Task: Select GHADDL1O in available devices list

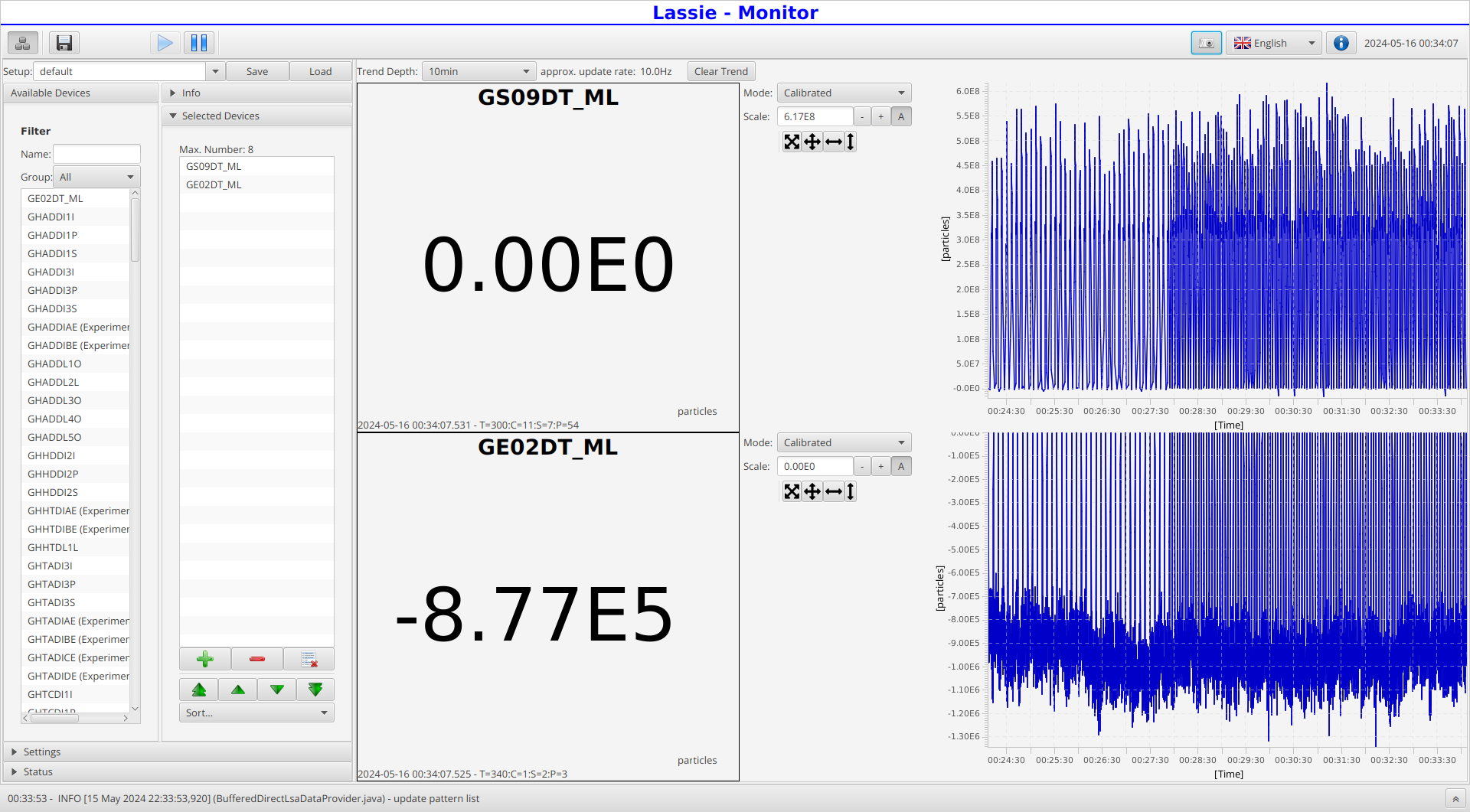Action: [76, 364]
